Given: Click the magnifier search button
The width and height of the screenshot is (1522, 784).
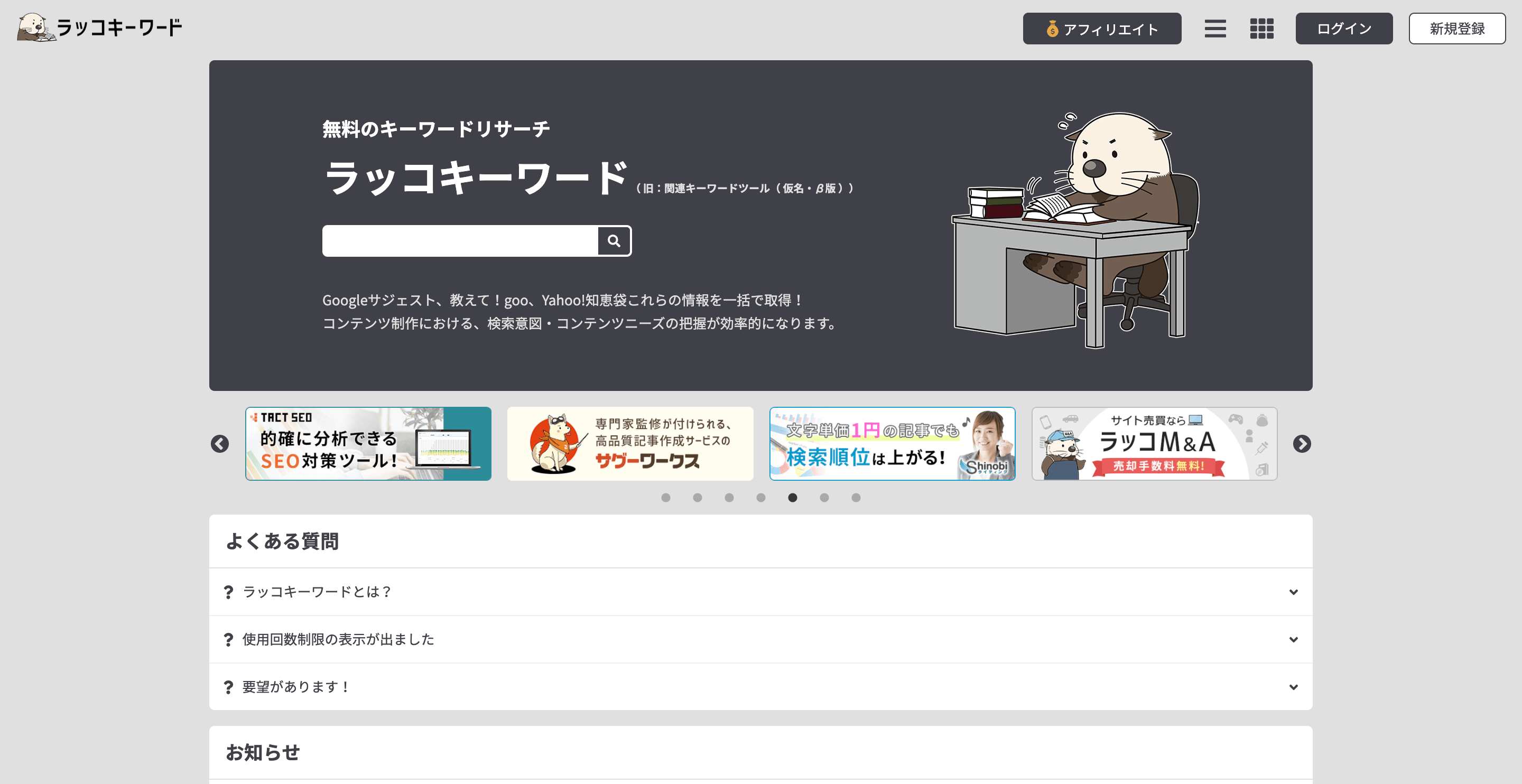Looking at the screenshot, I should [614, 240].
